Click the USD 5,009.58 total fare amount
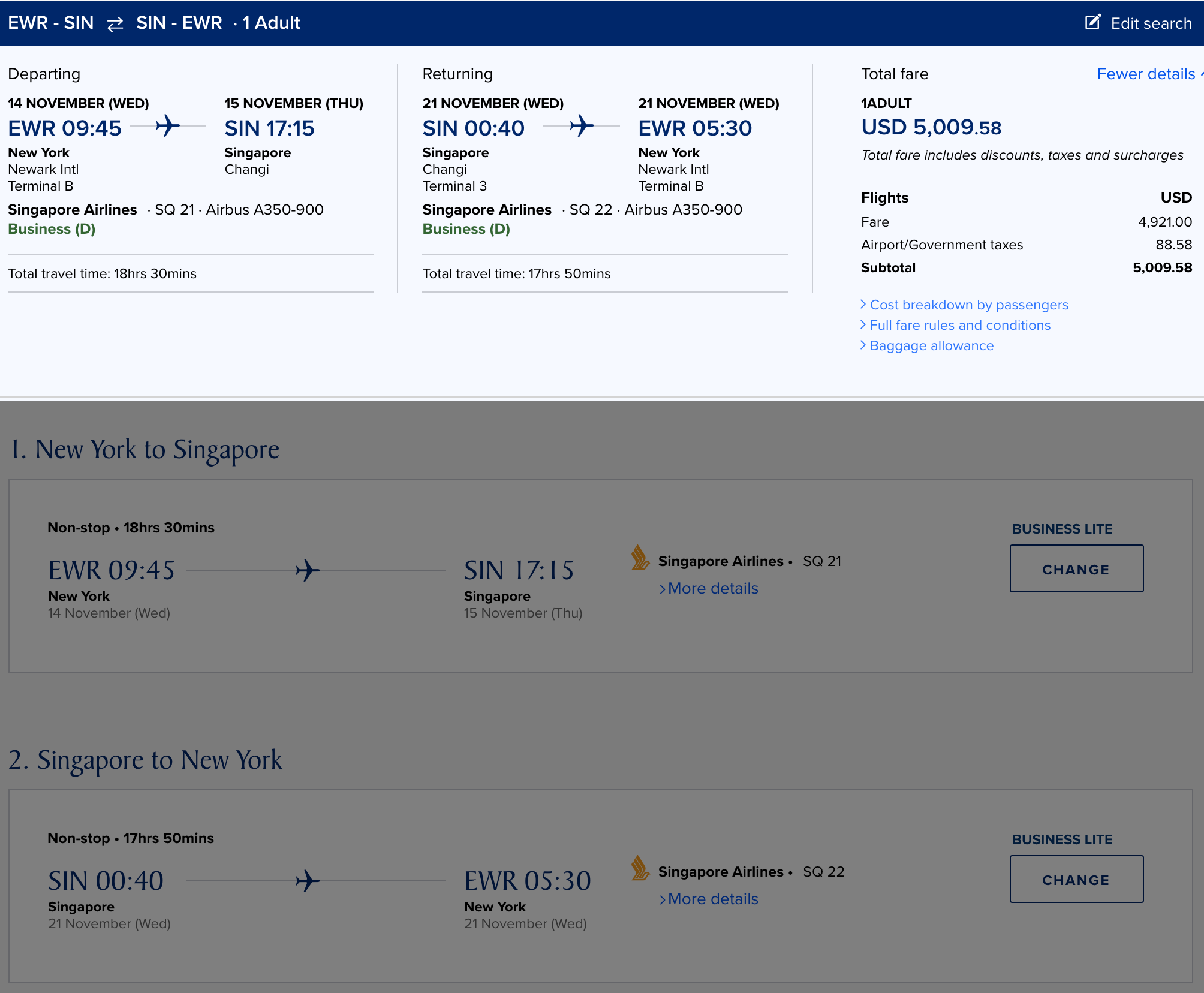 (931, 127)
